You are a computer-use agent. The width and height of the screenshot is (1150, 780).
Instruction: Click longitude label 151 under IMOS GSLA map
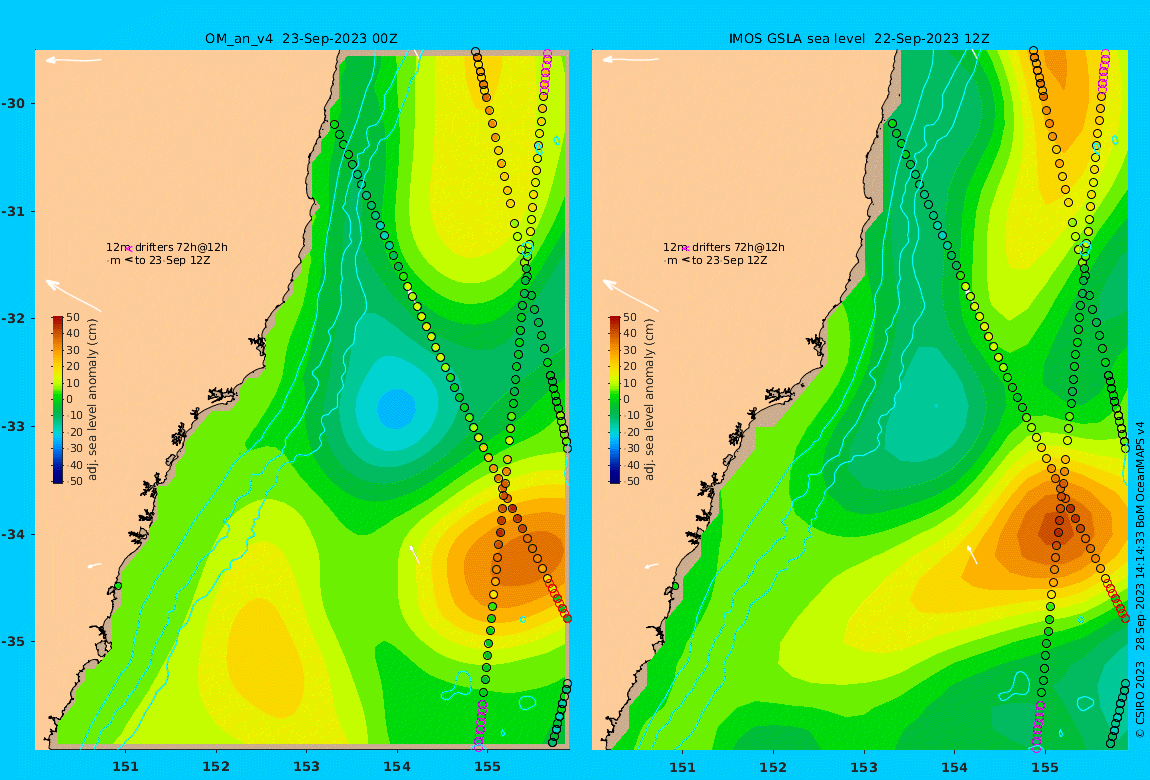683,767
